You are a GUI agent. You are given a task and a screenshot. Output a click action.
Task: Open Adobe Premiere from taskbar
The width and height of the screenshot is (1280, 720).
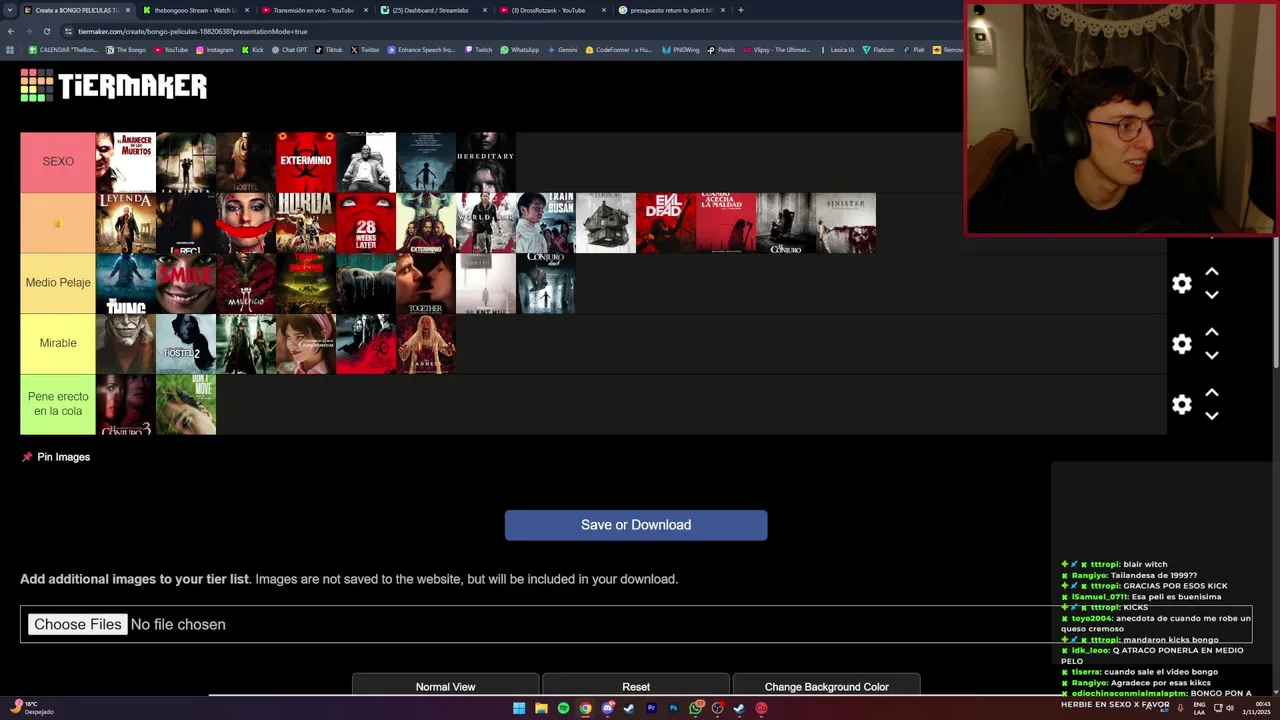(x=651, y=708)
